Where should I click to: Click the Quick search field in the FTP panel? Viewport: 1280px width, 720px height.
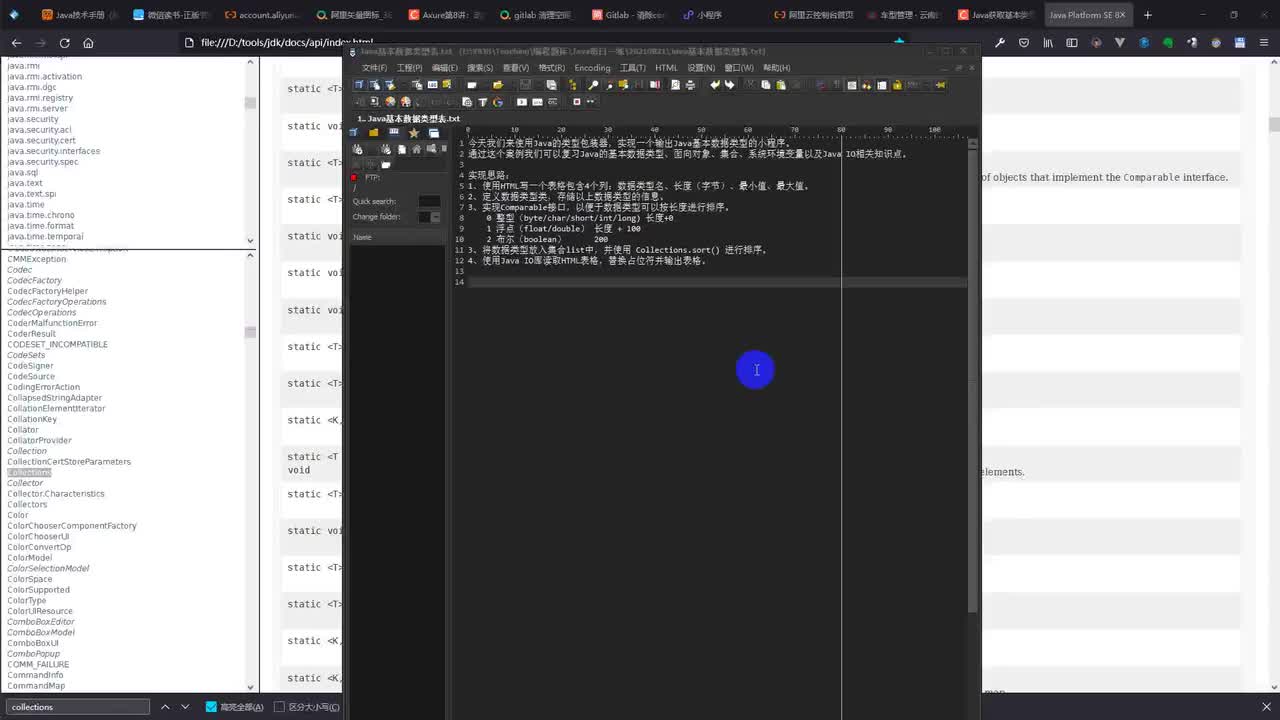429,201
